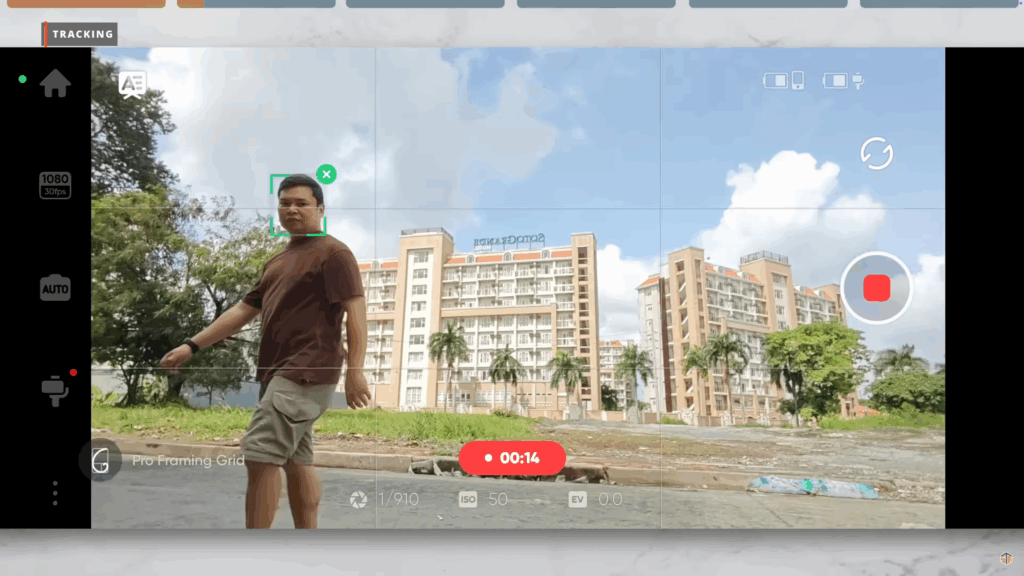Tap the Home icon
Viewport: 1024px width, 576px height.
pyautogui.click(x=55, y=84)
